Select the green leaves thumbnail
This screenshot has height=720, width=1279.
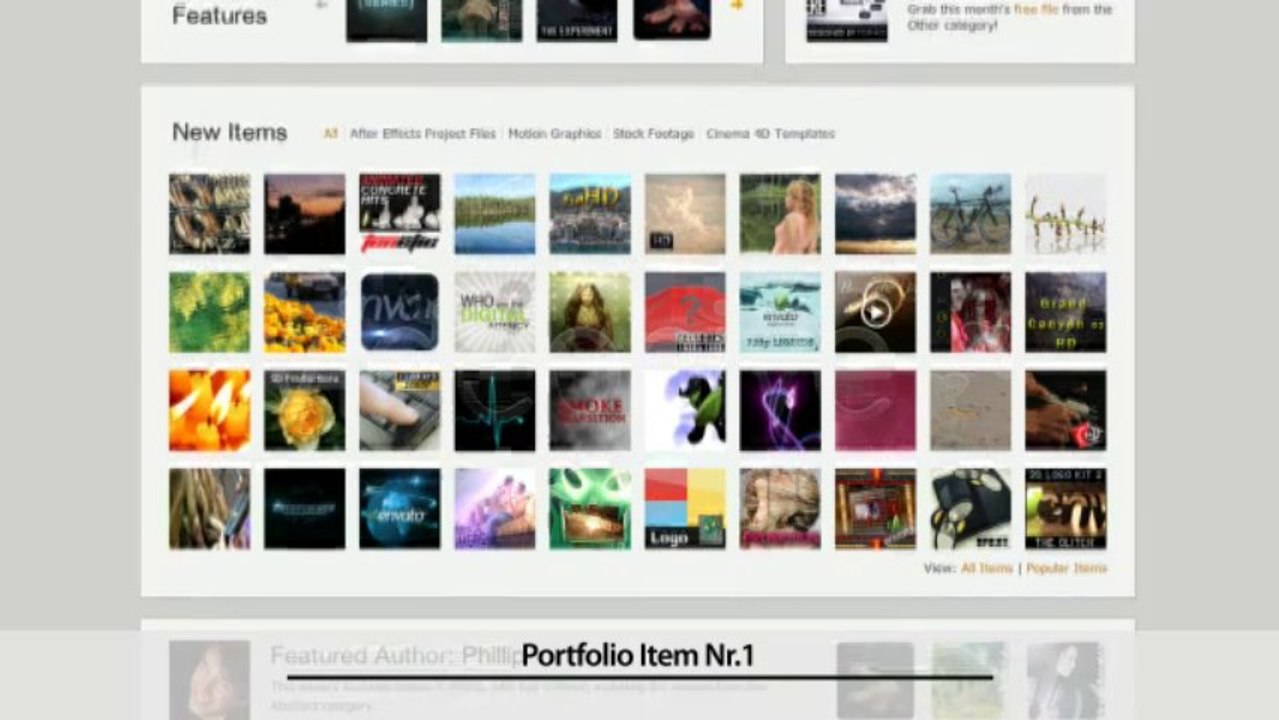click(x=210, y=312)
